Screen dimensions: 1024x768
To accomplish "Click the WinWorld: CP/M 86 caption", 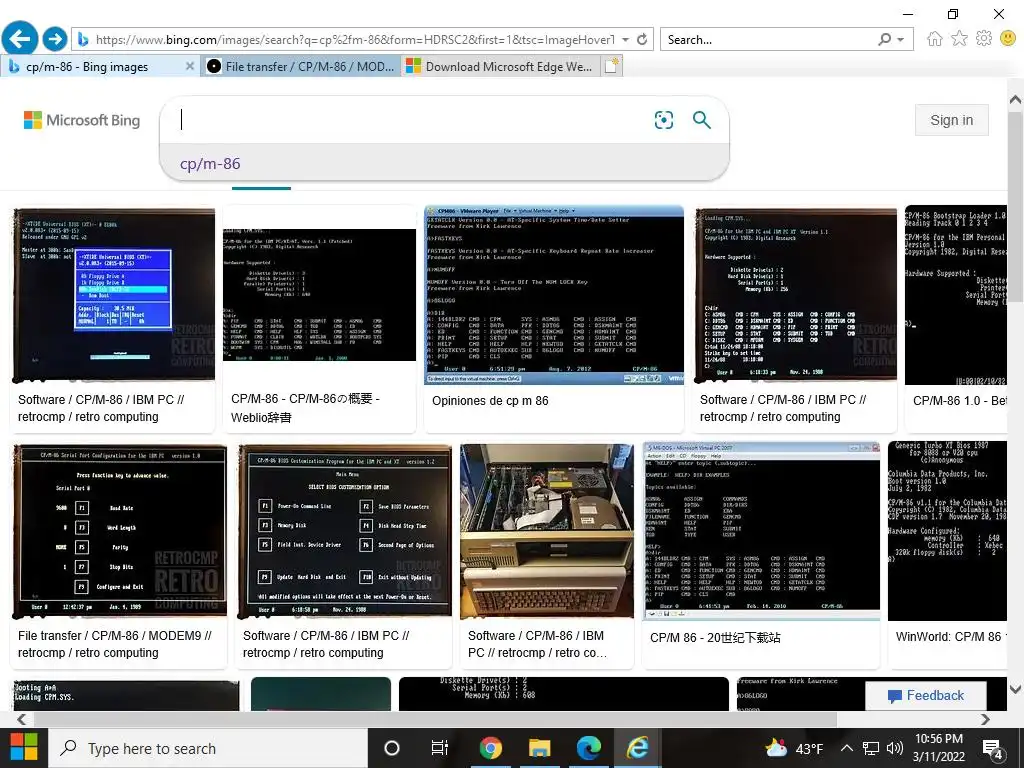I will 951,636.
